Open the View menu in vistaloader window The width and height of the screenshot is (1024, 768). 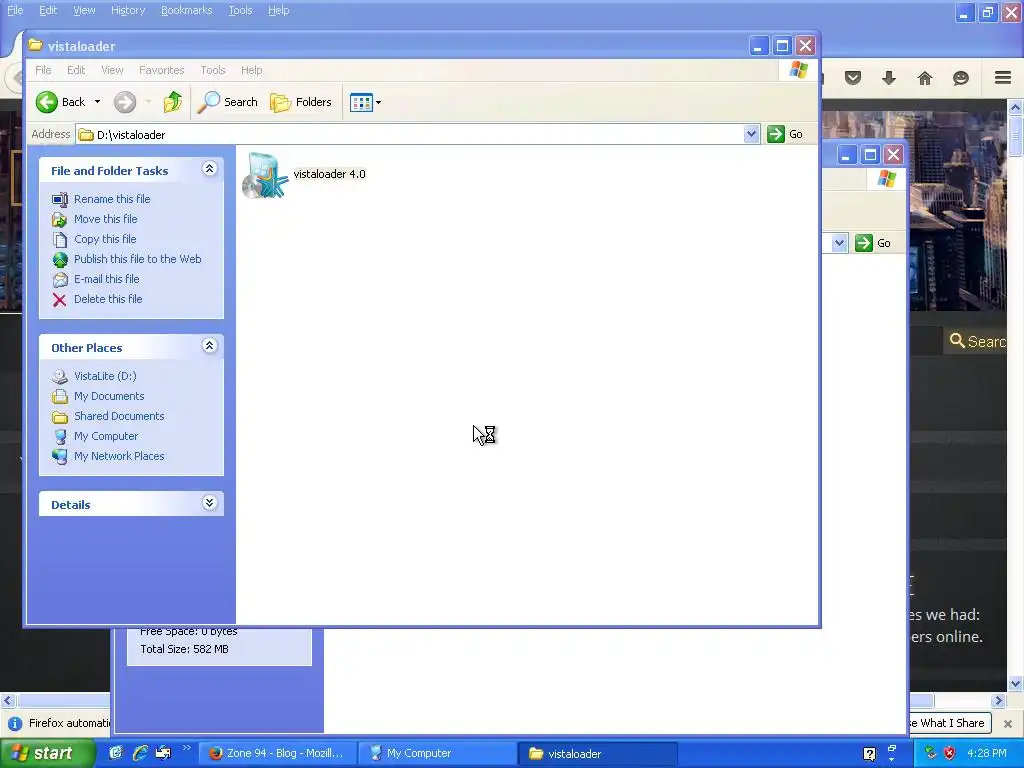[x=112, y=70]
